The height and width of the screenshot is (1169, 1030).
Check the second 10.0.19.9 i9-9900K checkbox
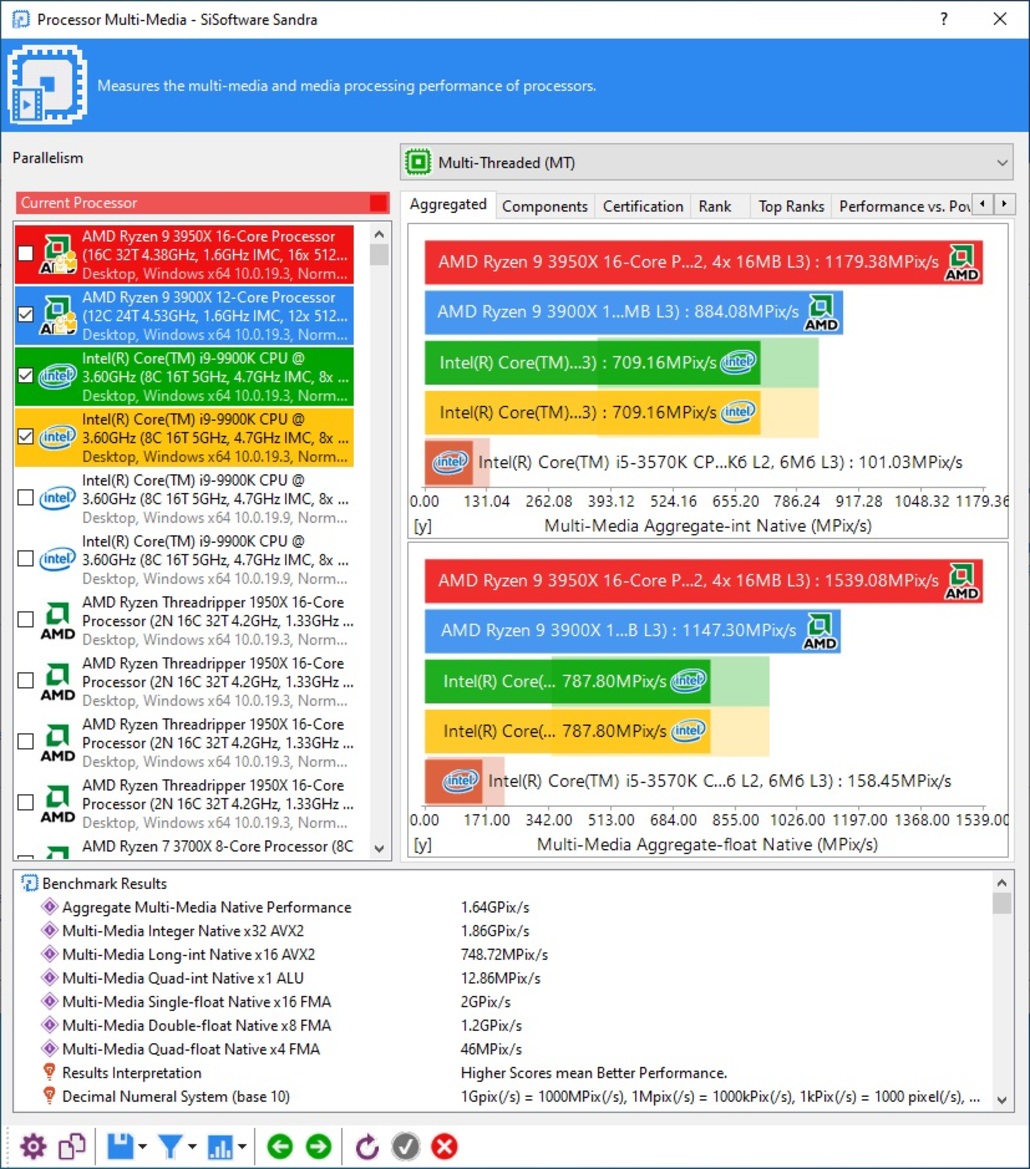click(x=25, y=558)
